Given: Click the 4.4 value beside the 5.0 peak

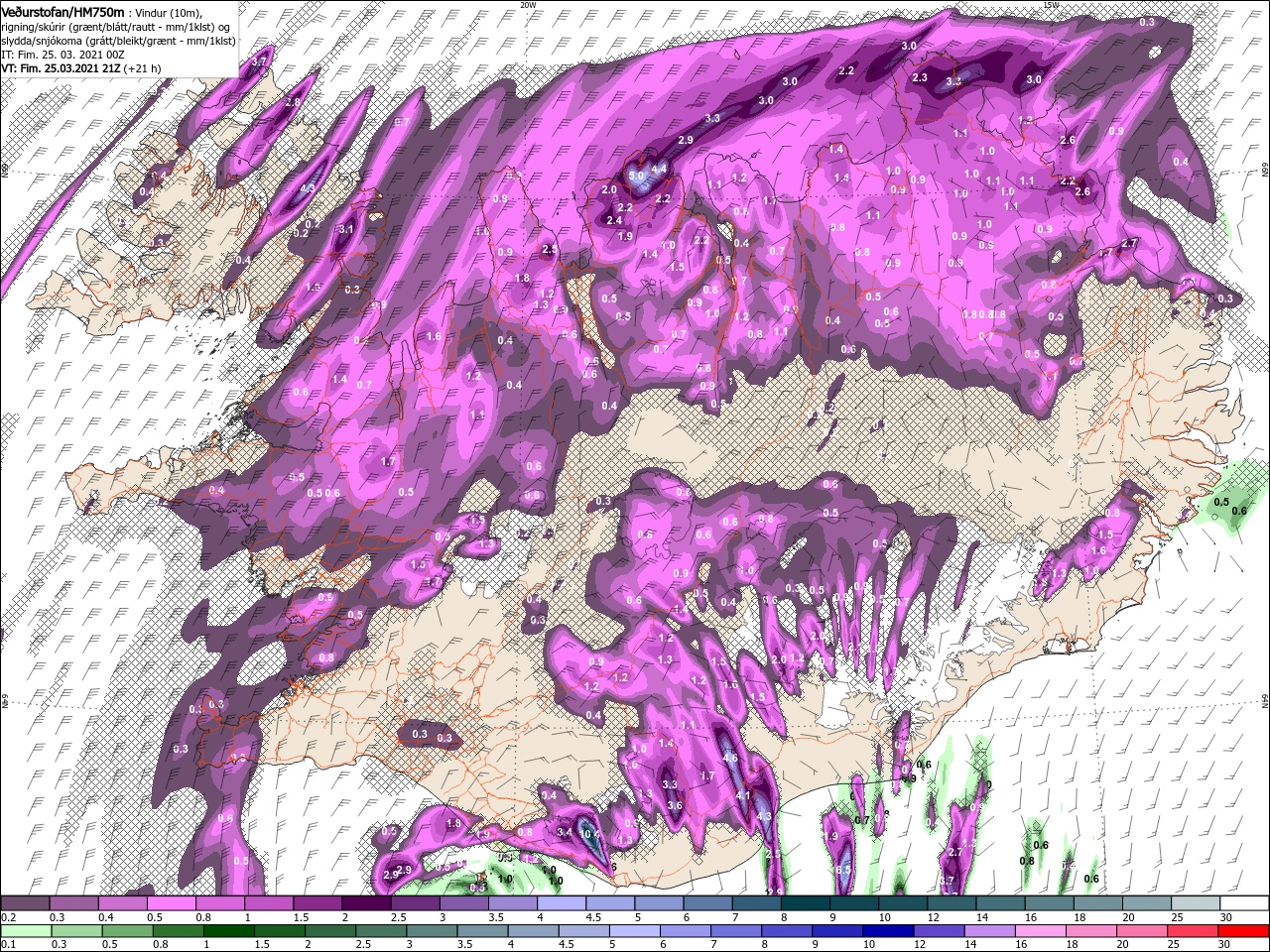Looking at the screenshot, I should point(659,170).
